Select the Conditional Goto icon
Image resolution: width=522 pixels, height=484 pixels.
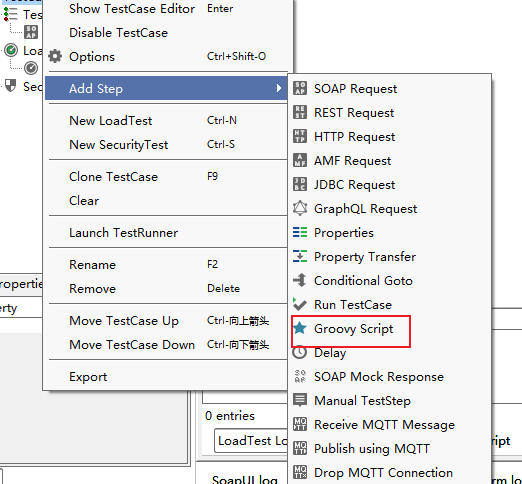300,280
